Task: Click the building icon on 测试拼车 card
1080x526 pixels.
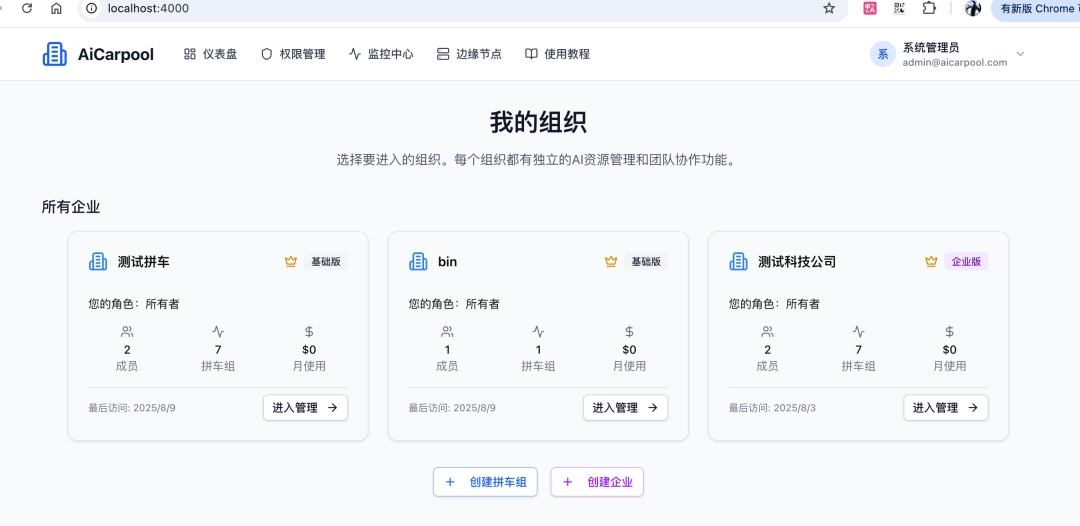Action: pos(98,262)
